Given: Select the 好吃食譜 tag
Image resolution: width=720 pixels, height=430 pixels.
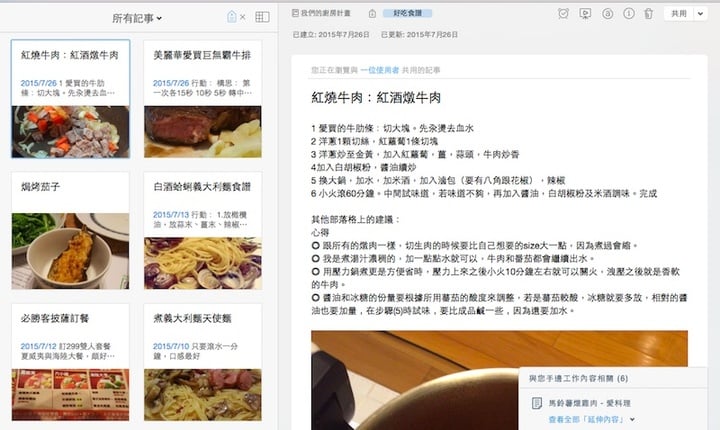Looking at the screenshot, I should pyautogui.click(x=407, y=13).
